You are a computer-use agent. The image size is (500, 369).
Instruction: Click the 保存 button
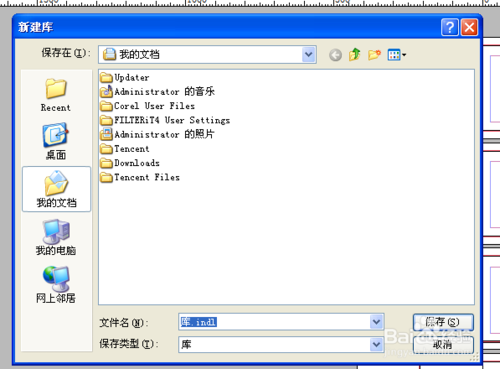(443, 322)
